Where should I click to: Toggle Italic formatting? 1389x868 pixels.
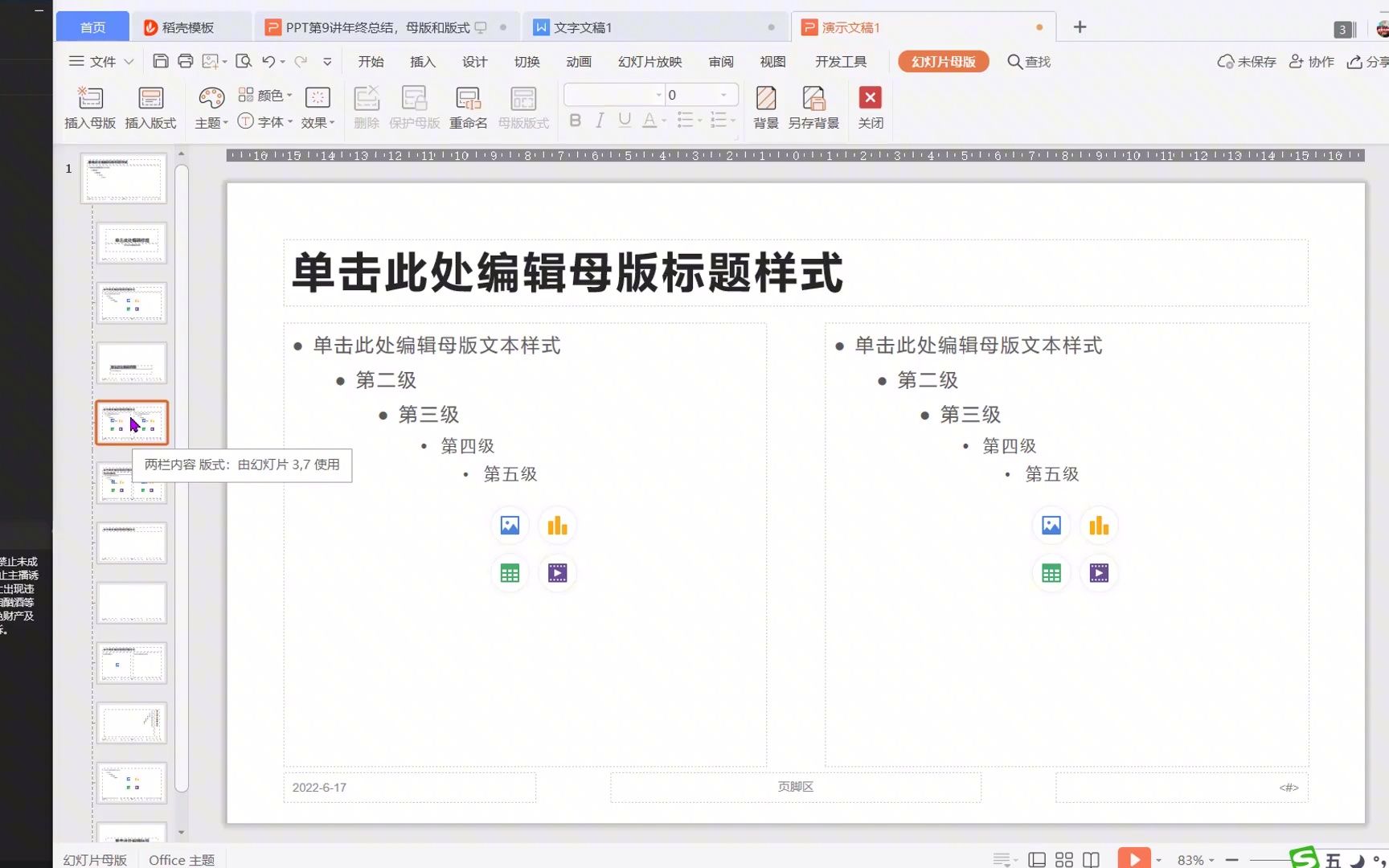click(x=600, y=121)
